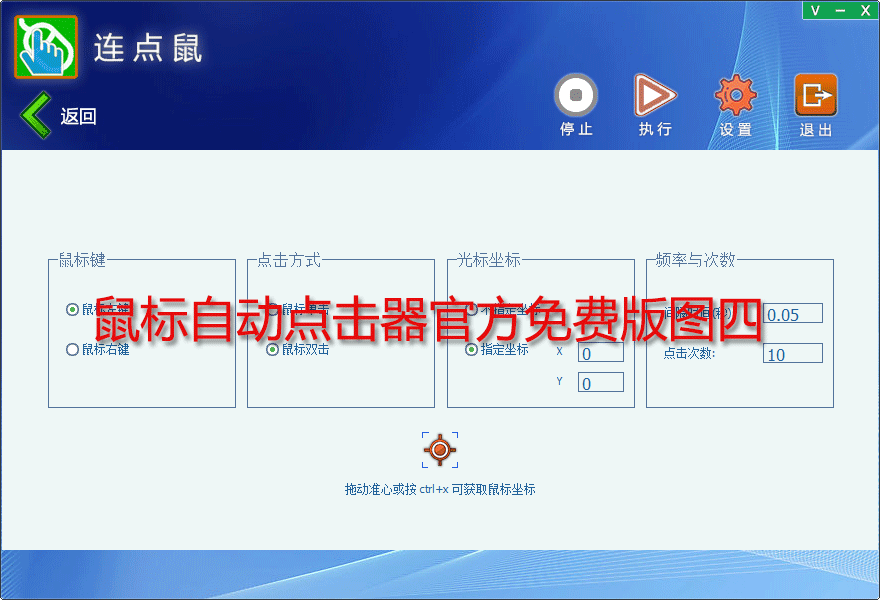Click the 频率与次数 group title
The width and height of the screenshot is (880, 600).
[695, 260]
